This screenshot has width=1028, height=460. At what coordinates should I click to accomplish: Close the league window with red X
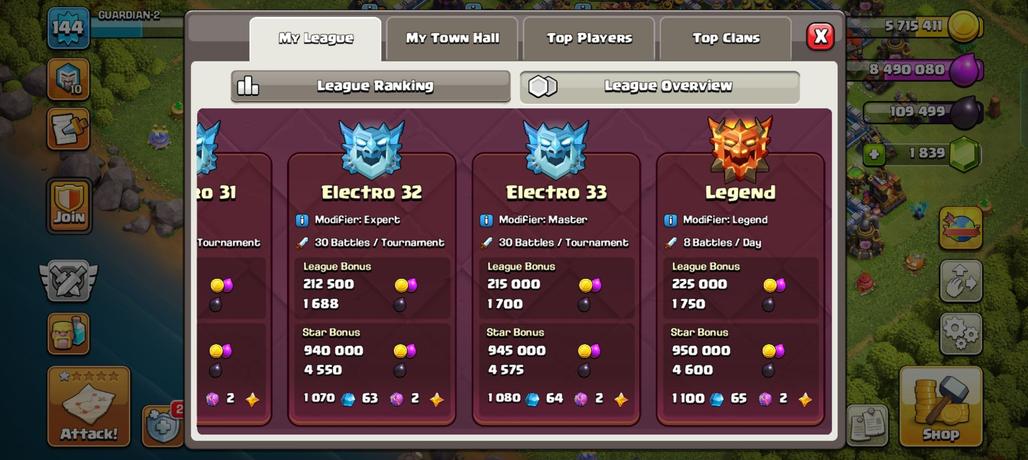pos(820,36)
